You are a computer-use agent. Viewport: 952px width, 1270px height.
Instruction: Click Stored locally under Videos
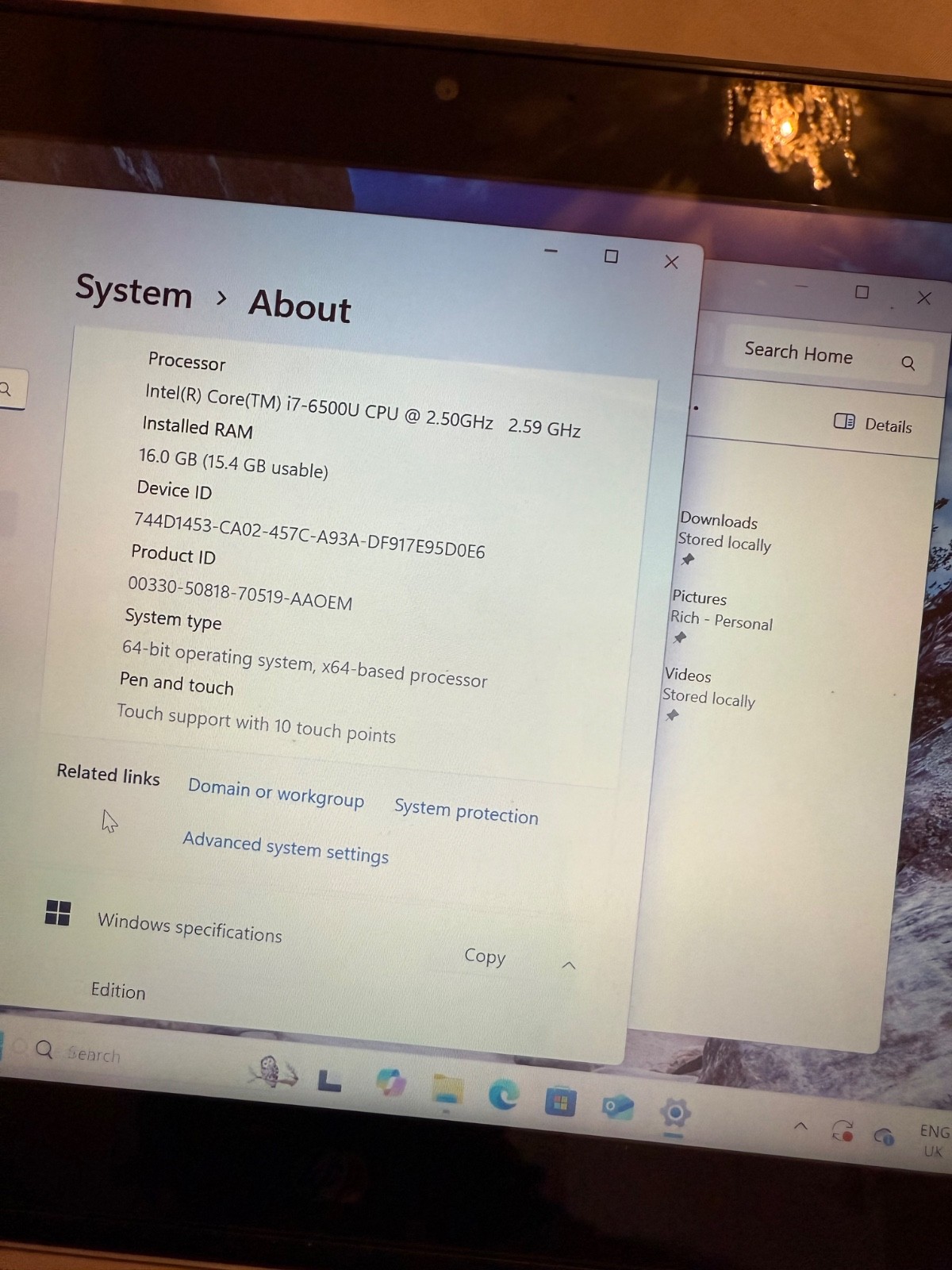[708, 698]
